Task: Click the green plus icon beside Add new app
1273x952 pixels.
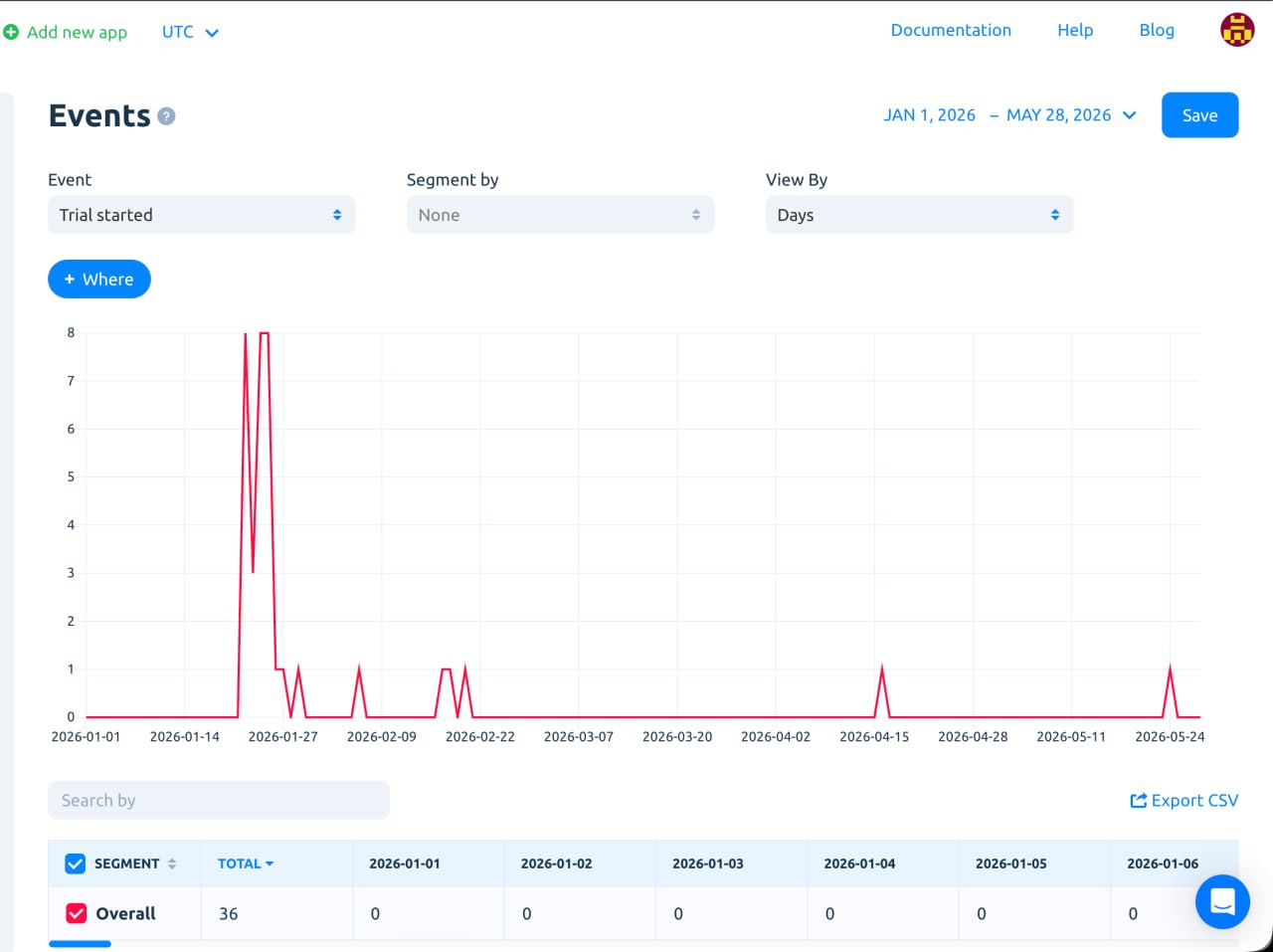Action: coord(11,32)
